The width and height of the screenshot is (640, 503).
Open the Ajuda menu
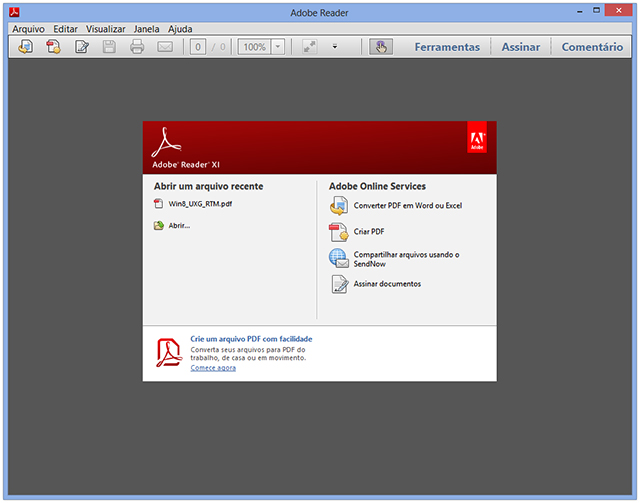180,29
